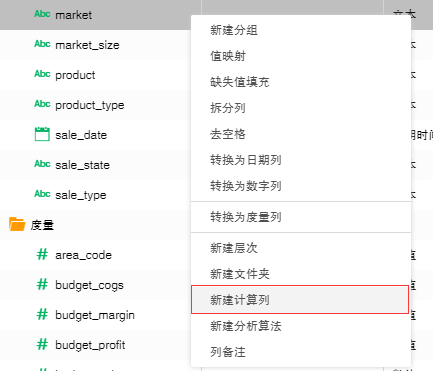
Task: Click the # icon beside budget_cogs
Action: pyautogui.click(x=42, y=285)
